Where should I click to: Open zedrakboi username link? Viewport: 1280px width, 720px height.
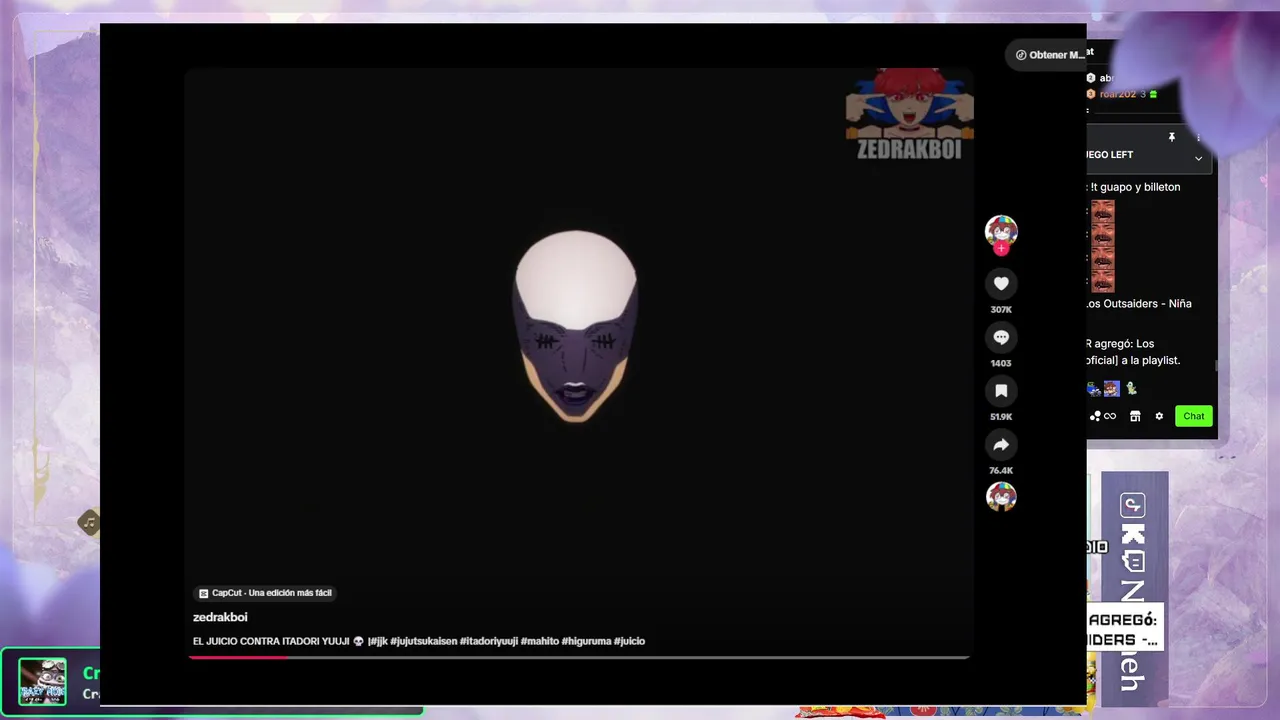pyautogui.click(x=220, y=617)
